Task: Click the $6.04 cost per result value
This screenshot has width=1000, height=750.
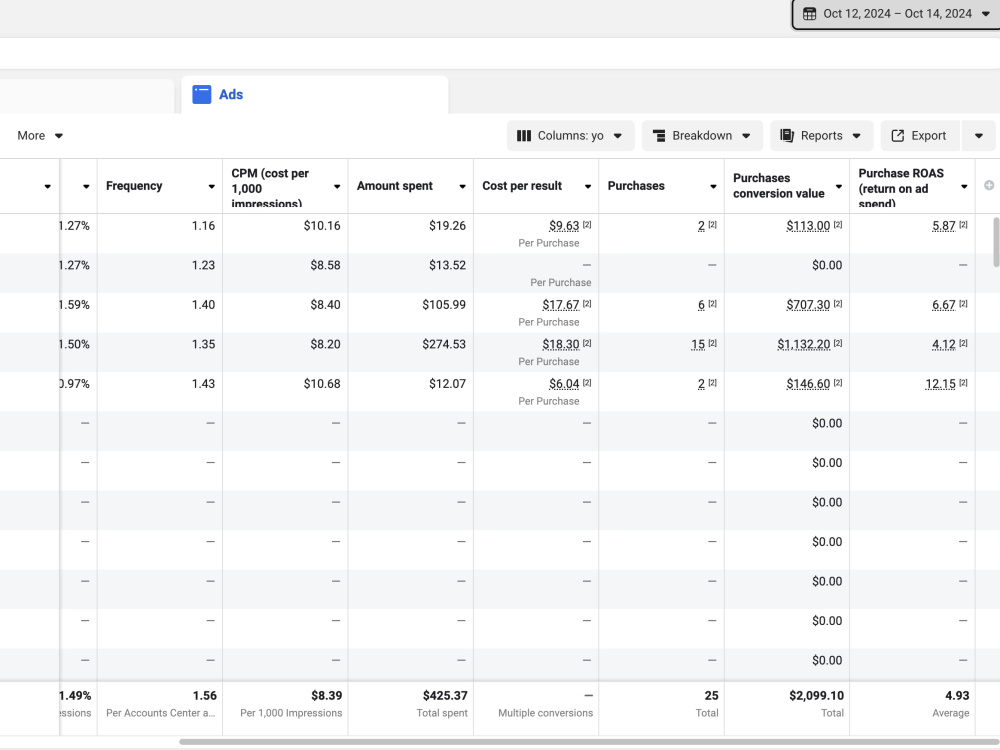Action: tap(564, 384)
